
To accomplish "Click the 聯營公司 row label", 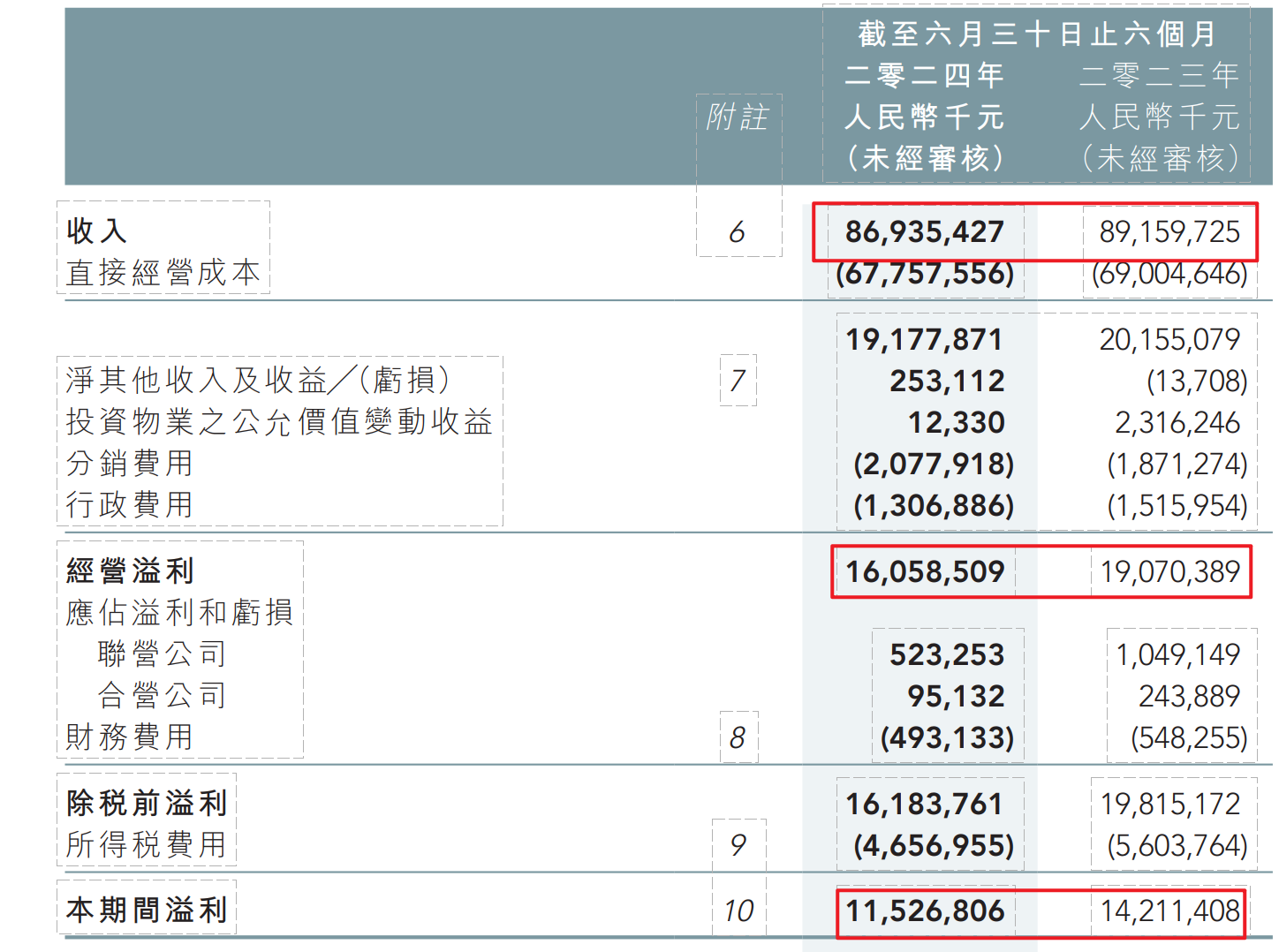I will [163, 654].
